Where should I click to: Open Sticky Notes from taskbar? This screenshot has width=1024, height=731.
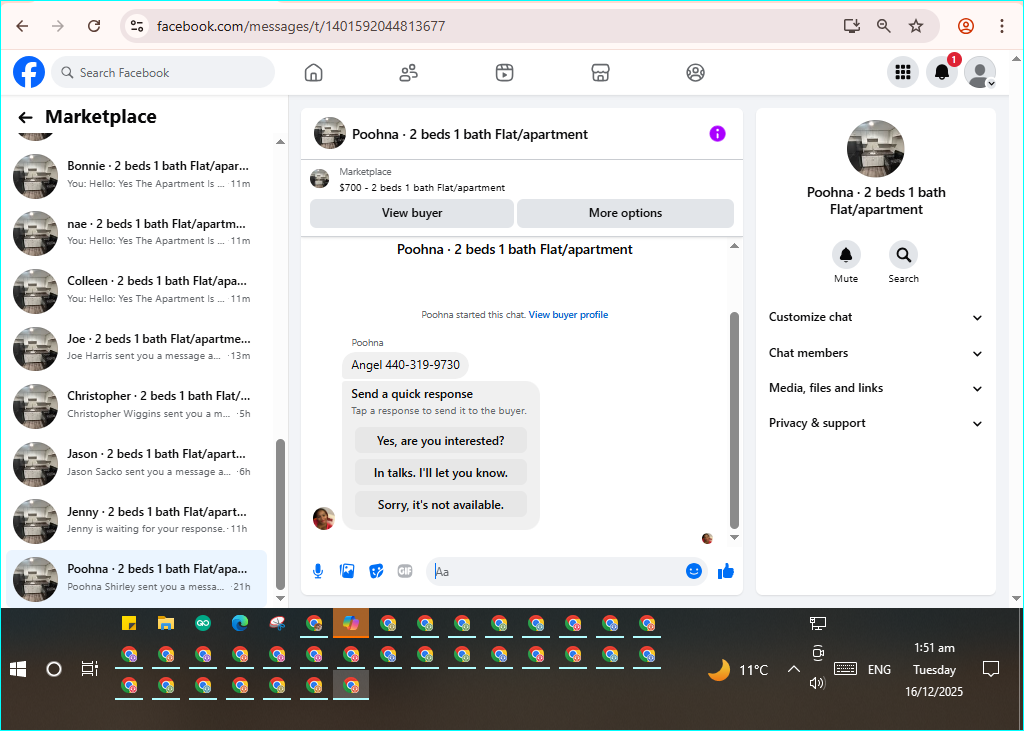tap(129, 624)
